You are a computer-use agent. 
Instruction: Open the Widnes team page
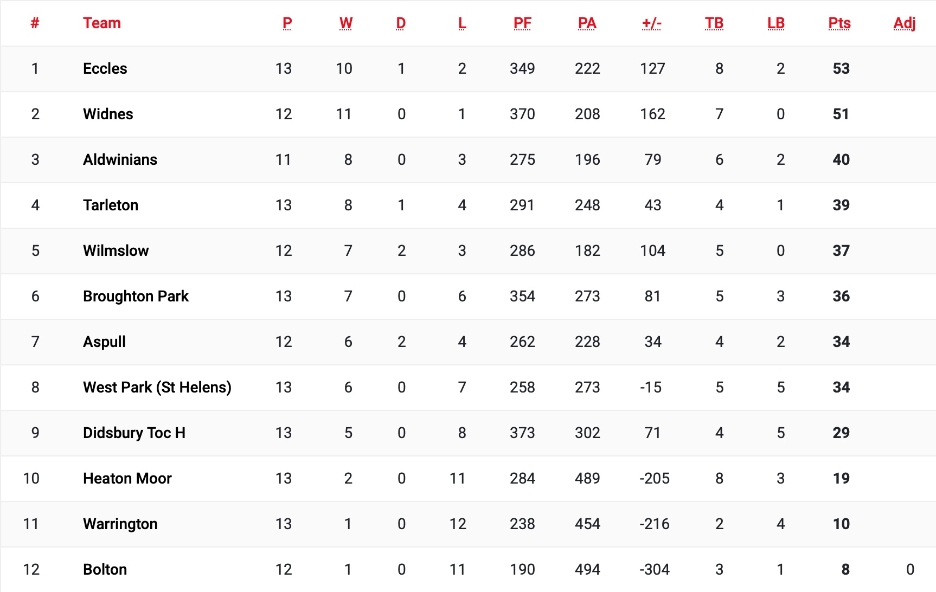[x=108, y=114]
